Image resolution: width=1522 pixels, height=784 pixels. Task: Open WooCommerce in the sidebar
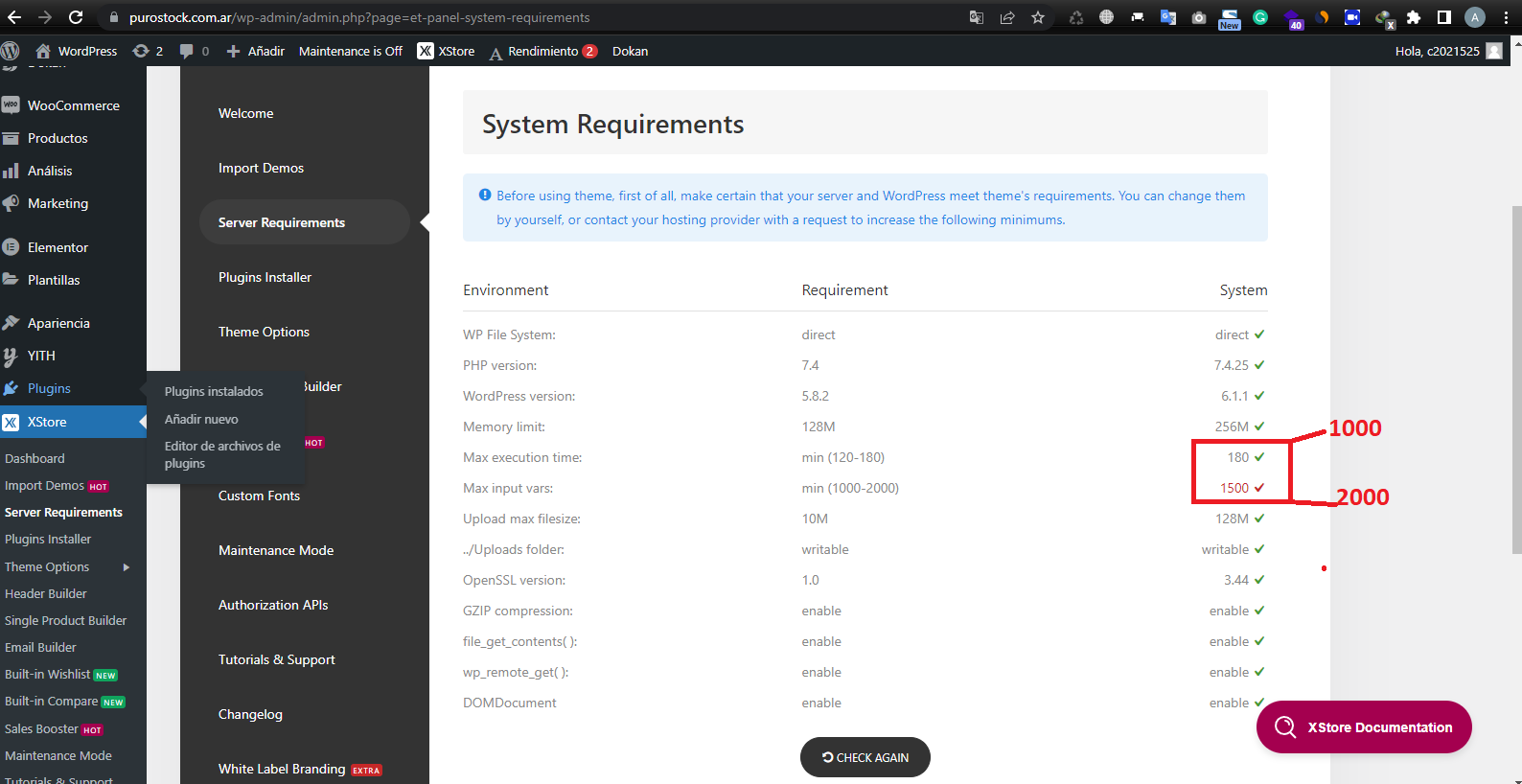click(x=73, y=105)
